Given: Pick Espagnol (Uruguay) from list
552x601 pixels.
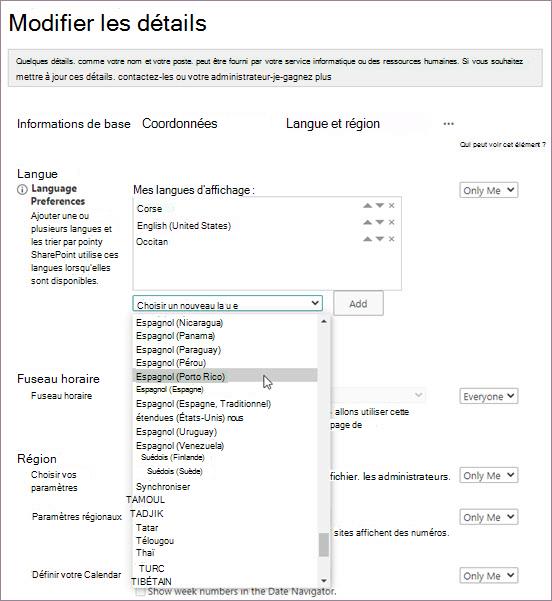Looking at the screenshot, I should click(x=176, y=432).
